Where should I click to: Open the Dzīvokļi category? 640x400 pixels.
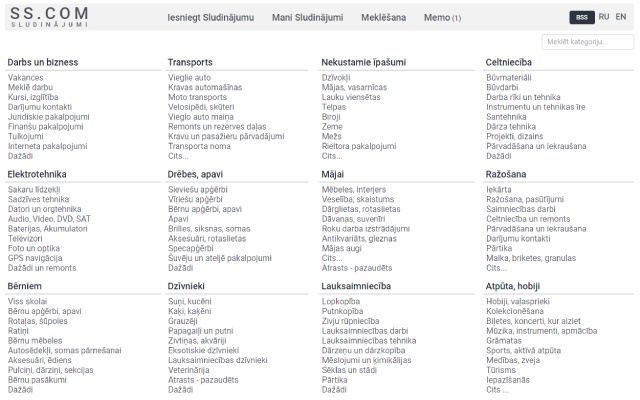tap(336, 77)
